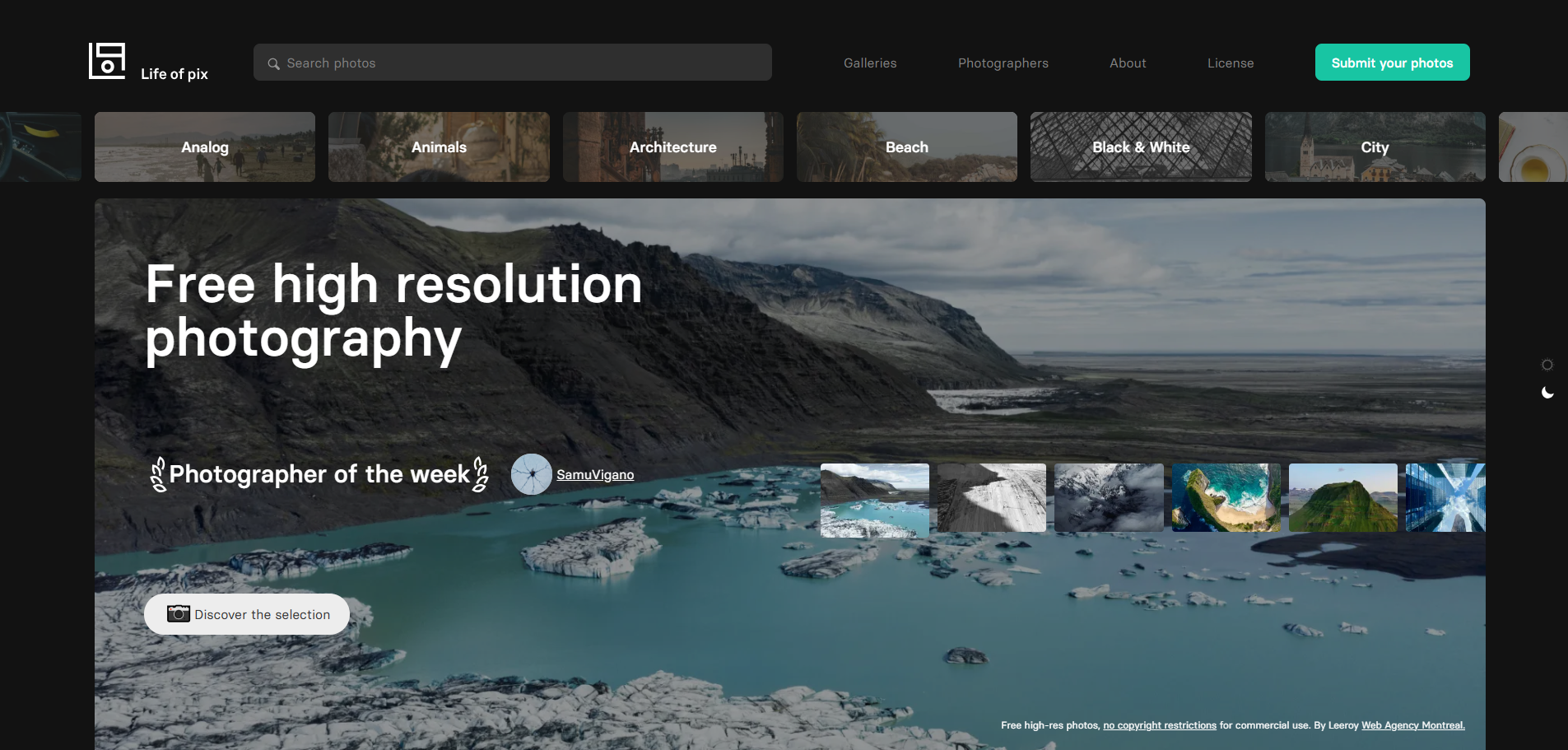This screenshot has width=1568, height=750.
Task: View the green mountain thumbnail photo
Action: [1343, 497]
